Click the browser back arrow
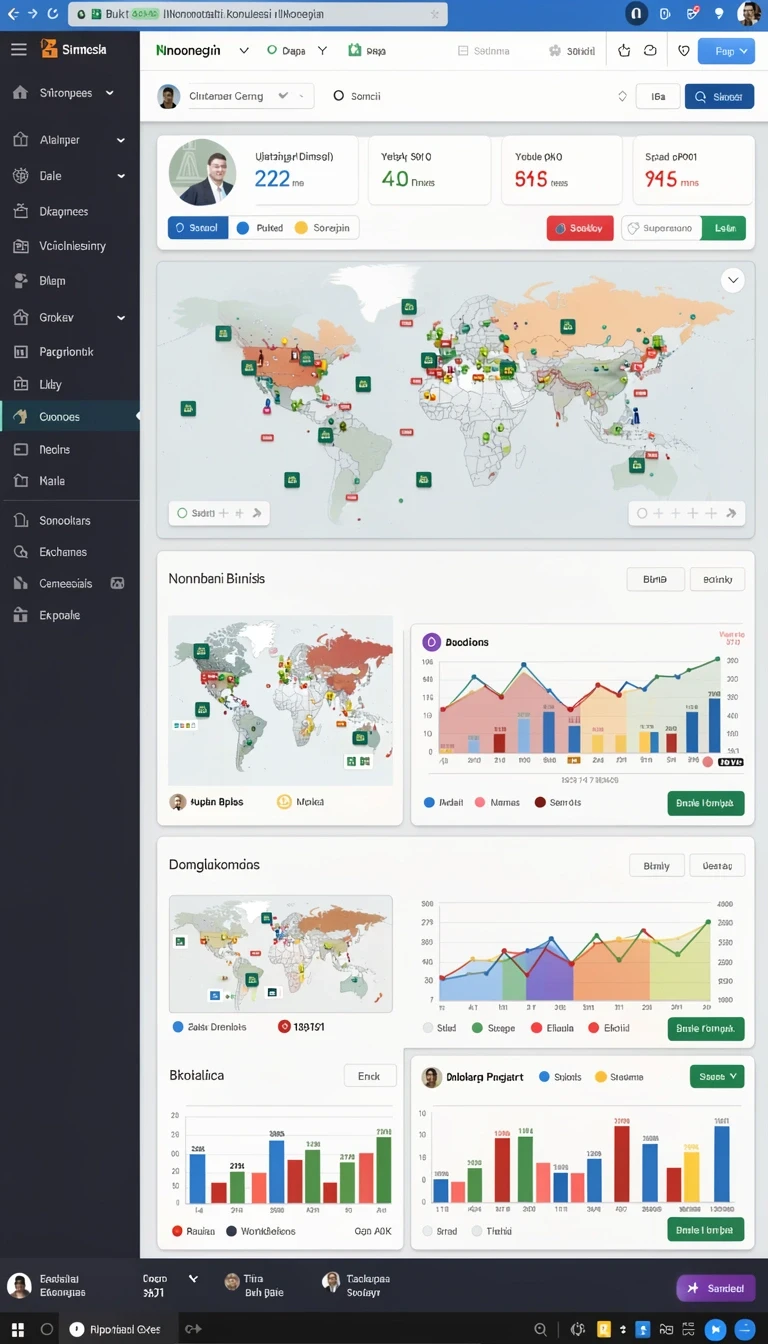The image size is (768, 1344). [13, 14]
